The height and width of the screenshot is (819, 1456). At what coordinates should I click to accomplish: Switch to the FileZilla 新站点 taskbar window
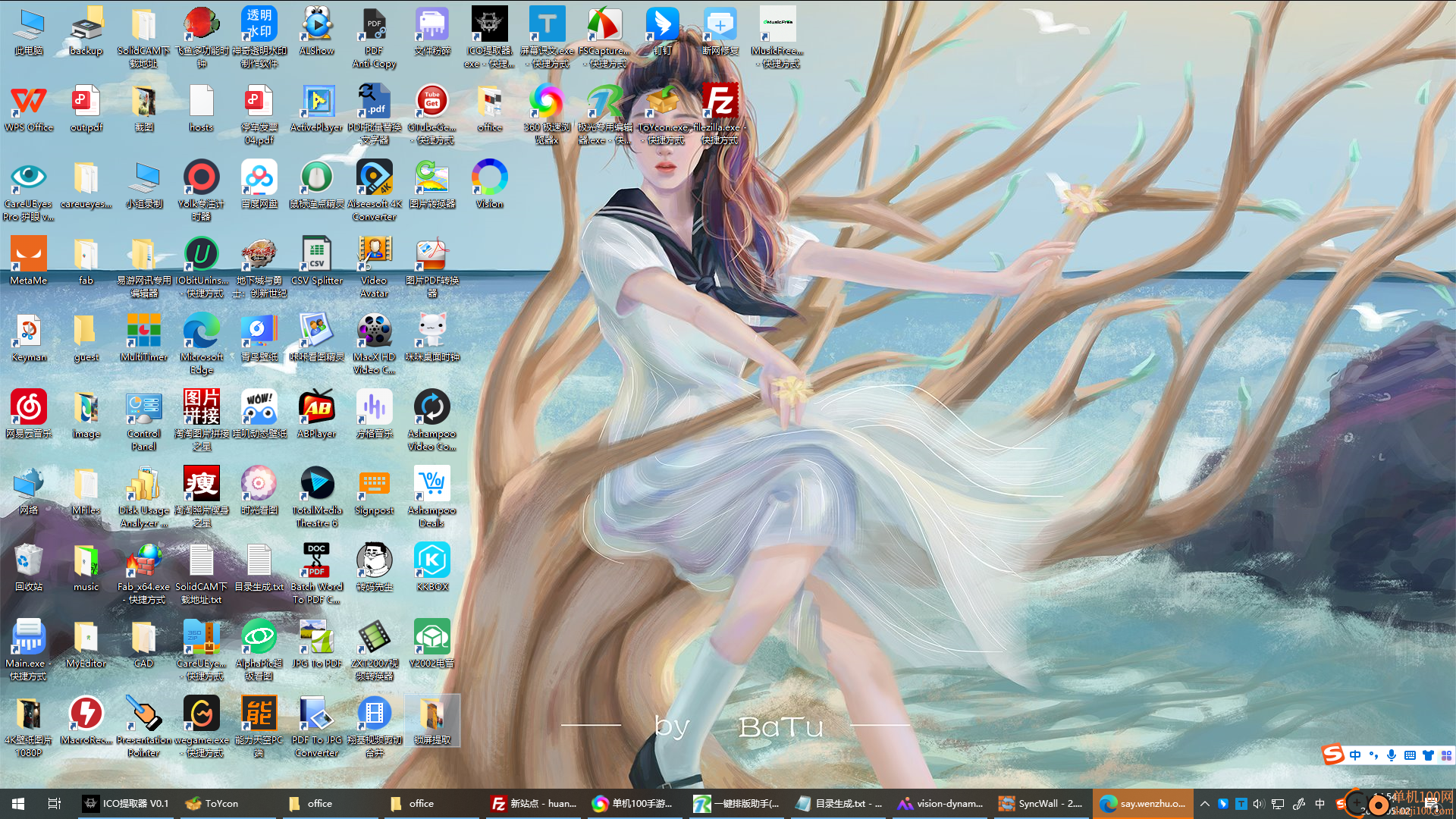pyautogui.click(x=534, y=804)
